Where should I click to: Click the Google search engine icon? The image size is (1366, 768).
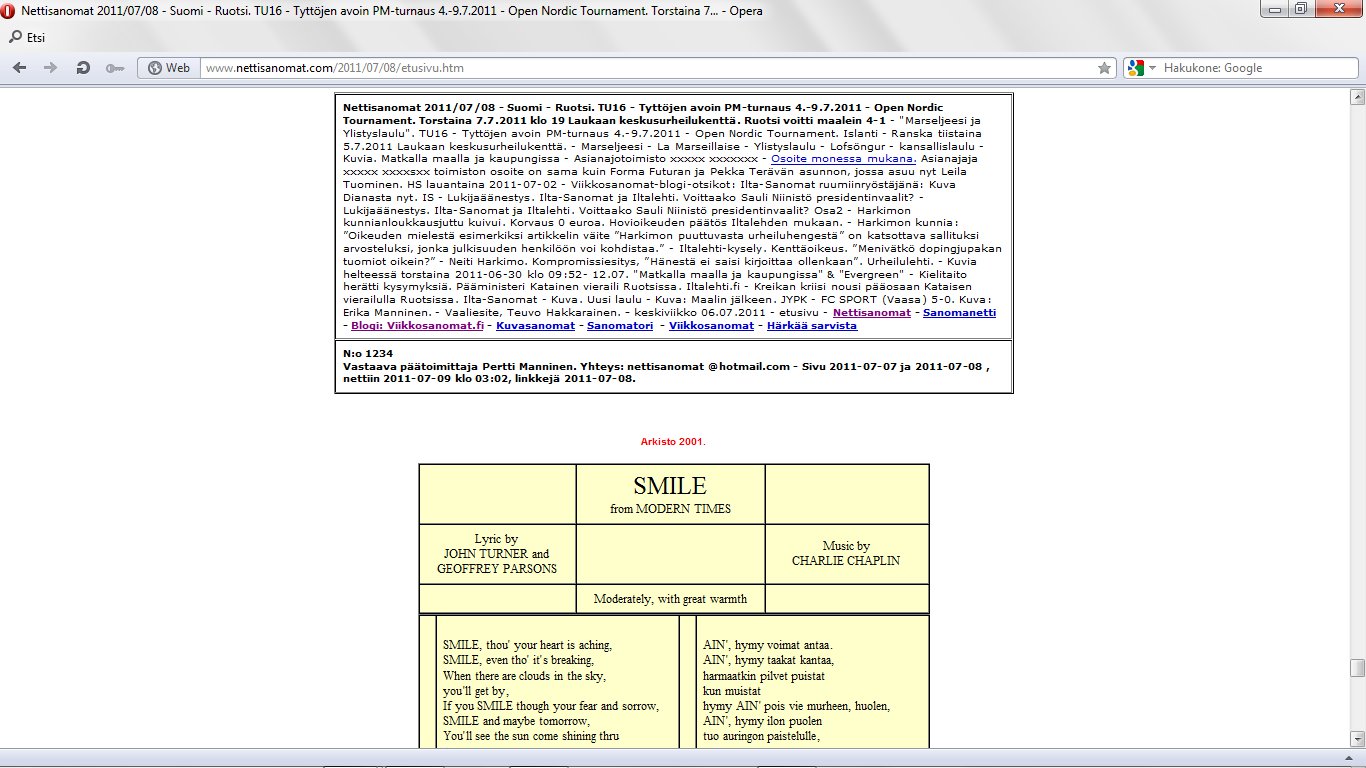pyautogui.click(x=1135, y=68)
